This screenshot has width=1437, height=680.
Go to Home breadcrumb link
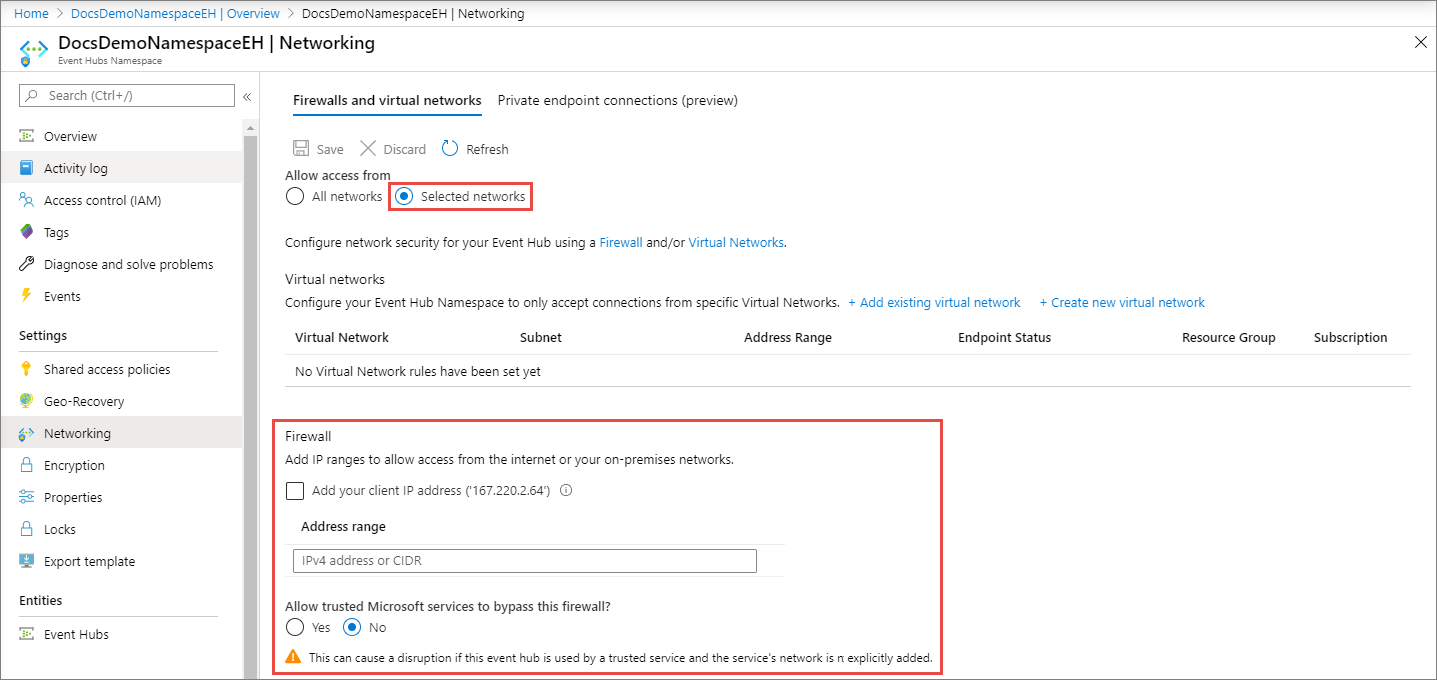31,13
